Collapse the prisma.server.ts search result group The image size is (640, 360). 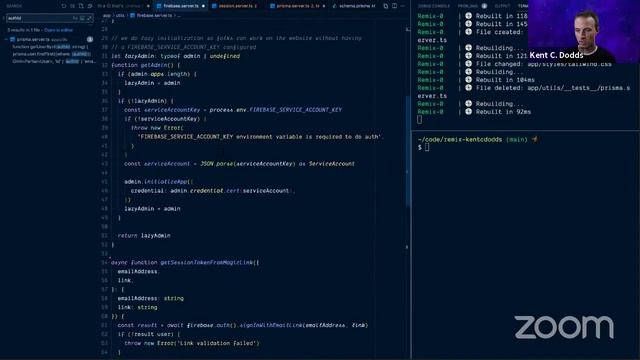click(7, 39)
